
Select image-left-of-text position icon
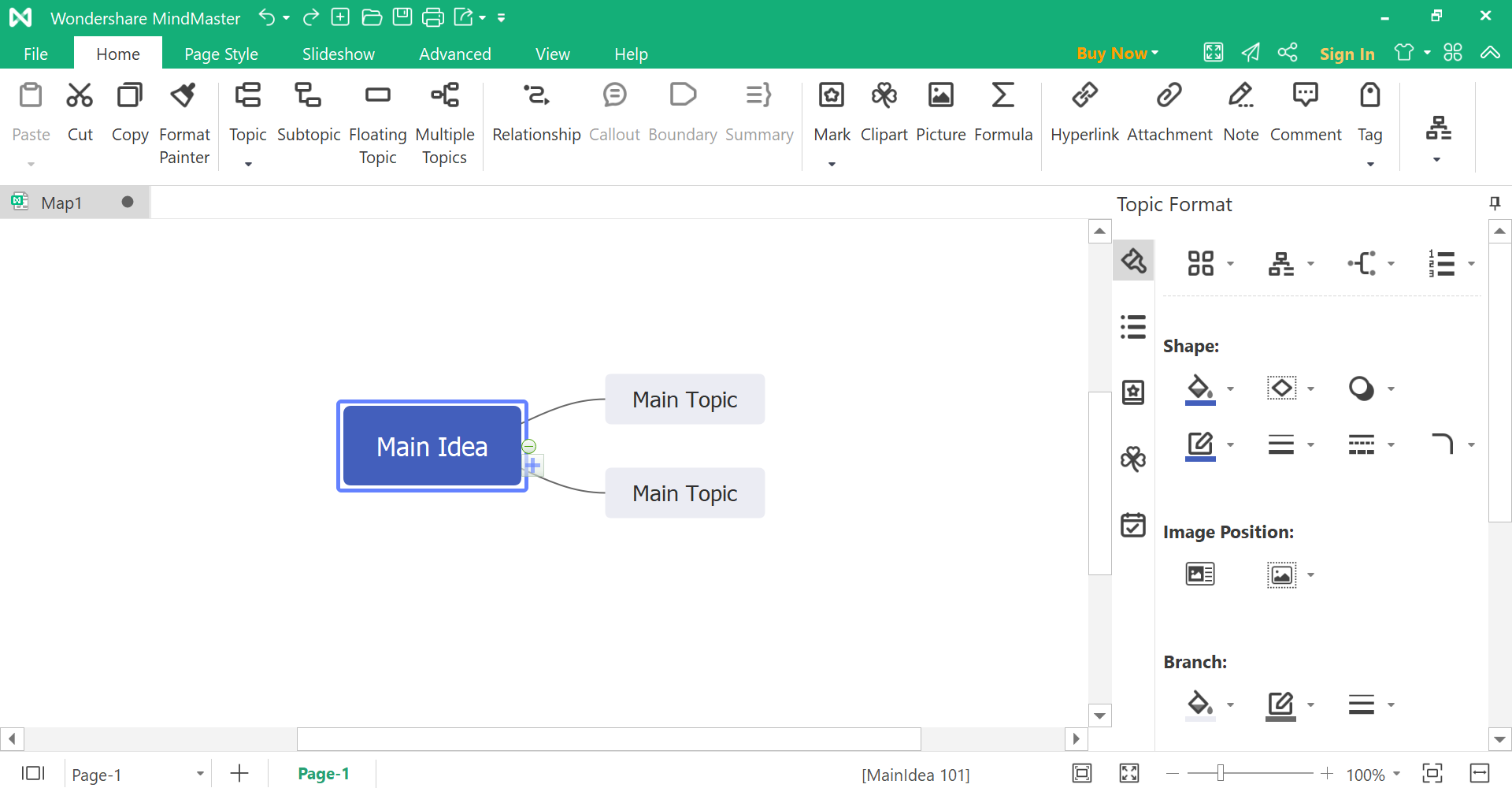[x=1200, y=574]
